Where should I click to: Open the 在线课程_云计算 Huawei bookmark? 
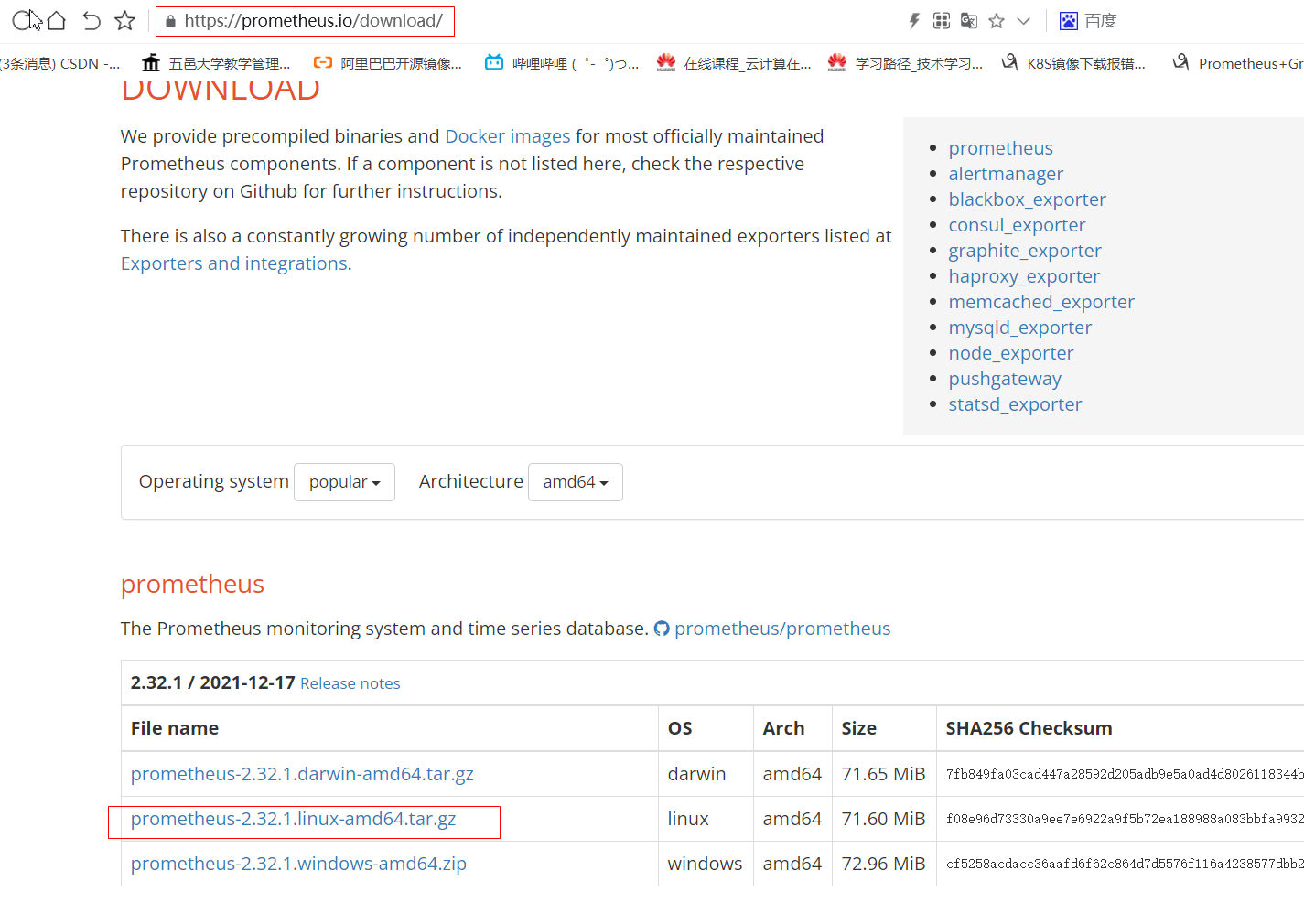[x=734, y=63]
